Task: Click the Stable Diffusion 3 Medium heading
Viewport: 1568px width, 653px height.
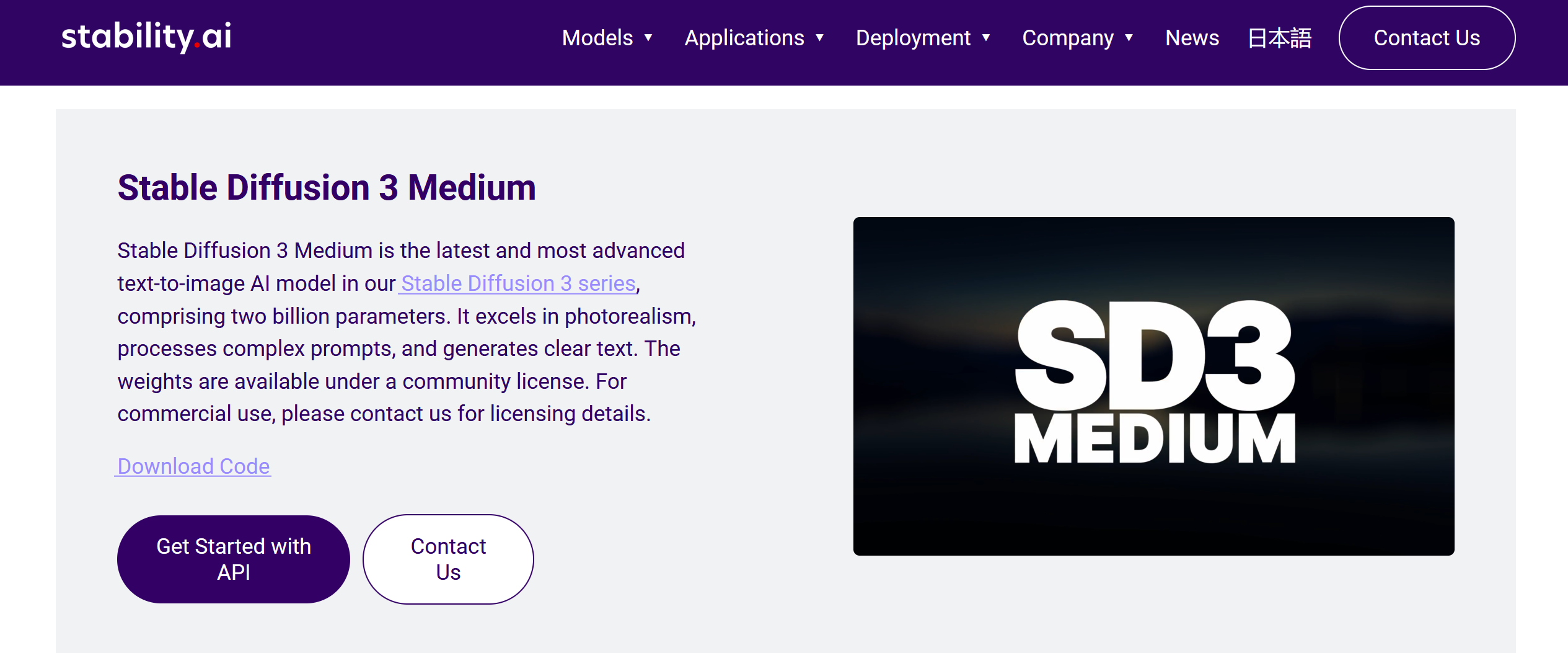Action: pos(327,187)
